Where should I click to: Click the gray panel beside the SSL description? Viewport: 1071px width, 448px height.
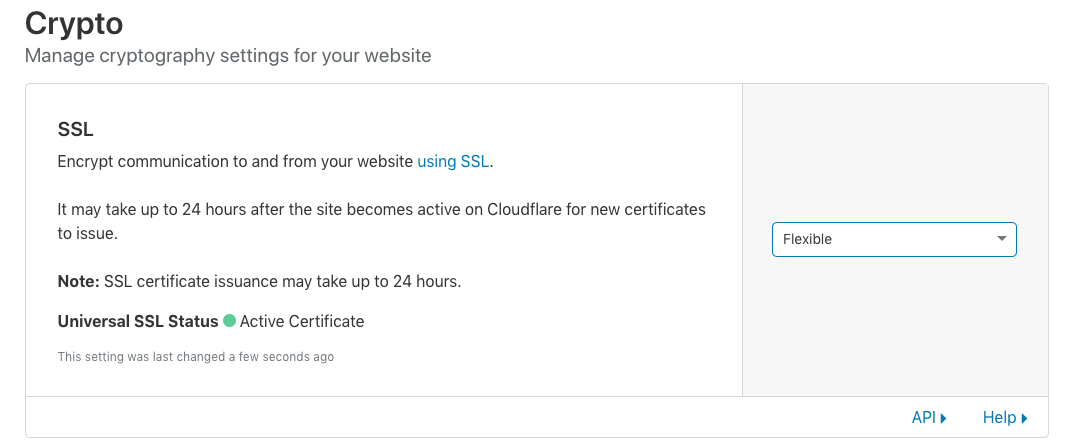pyautogui.click(x=895, y=240)
